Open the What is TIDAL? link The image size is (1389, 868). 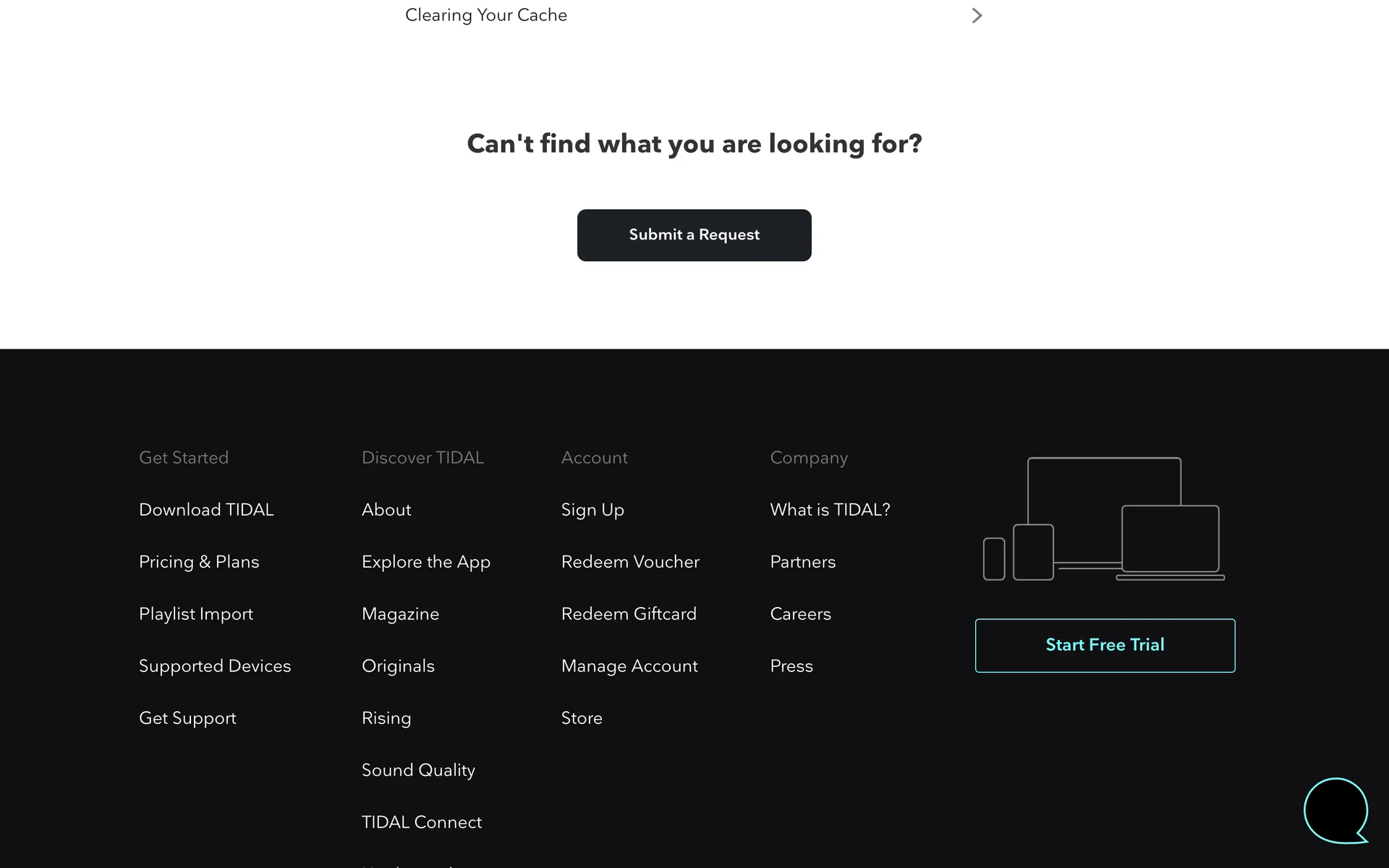coord(829,510)
